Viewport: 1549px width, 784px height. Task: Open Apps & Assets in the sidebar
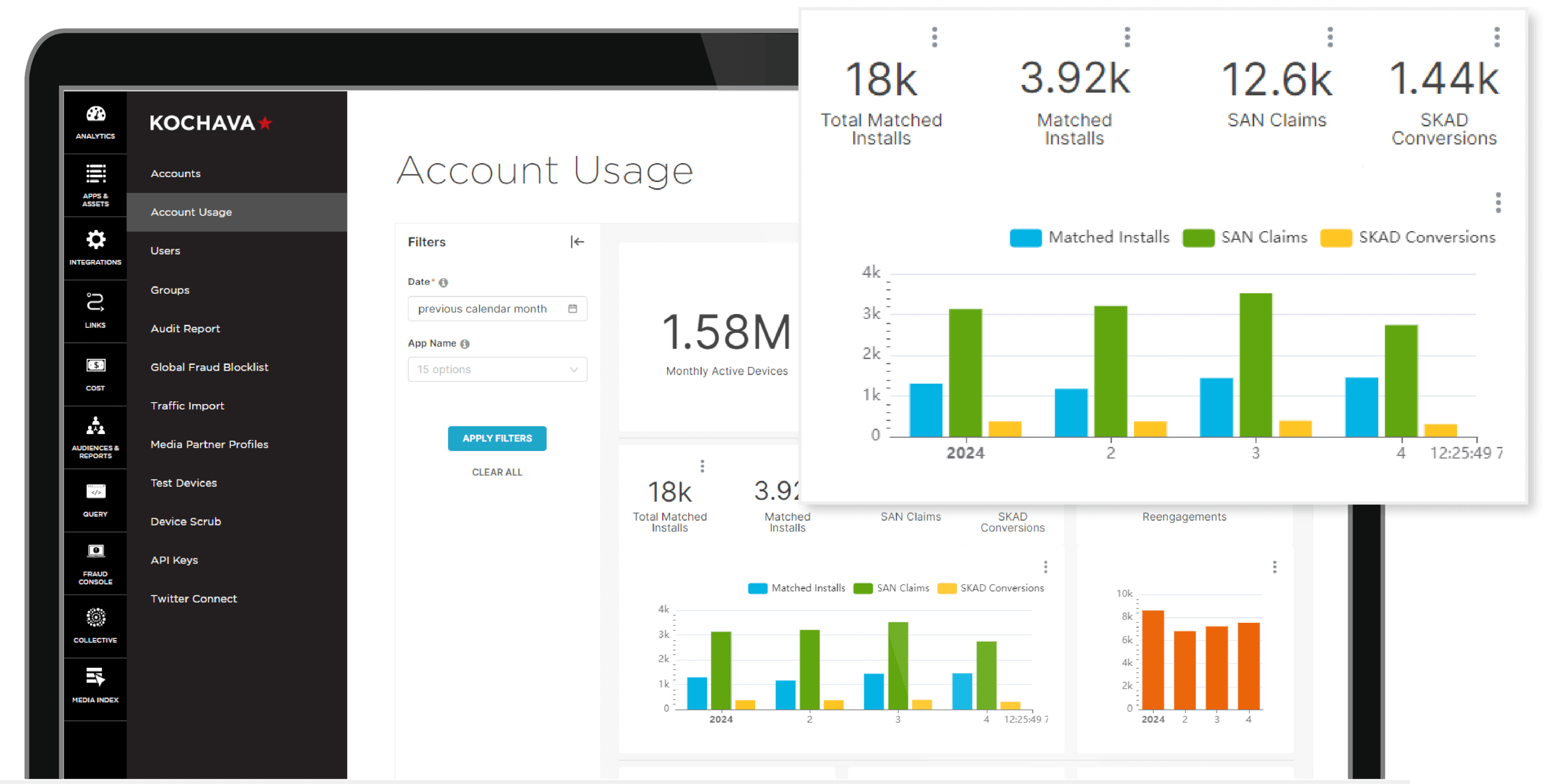(x=95, y=185)
